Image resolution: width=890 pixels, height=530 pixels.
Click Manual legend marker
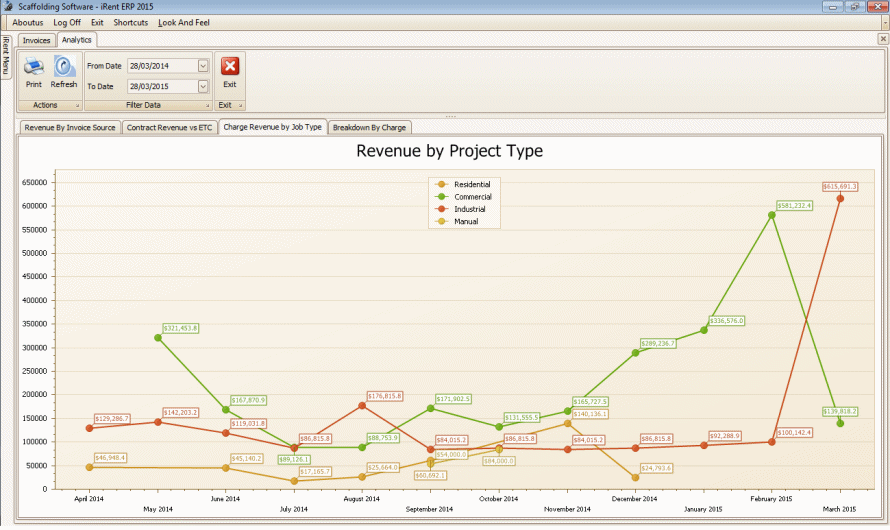click(x=441, y=222)
